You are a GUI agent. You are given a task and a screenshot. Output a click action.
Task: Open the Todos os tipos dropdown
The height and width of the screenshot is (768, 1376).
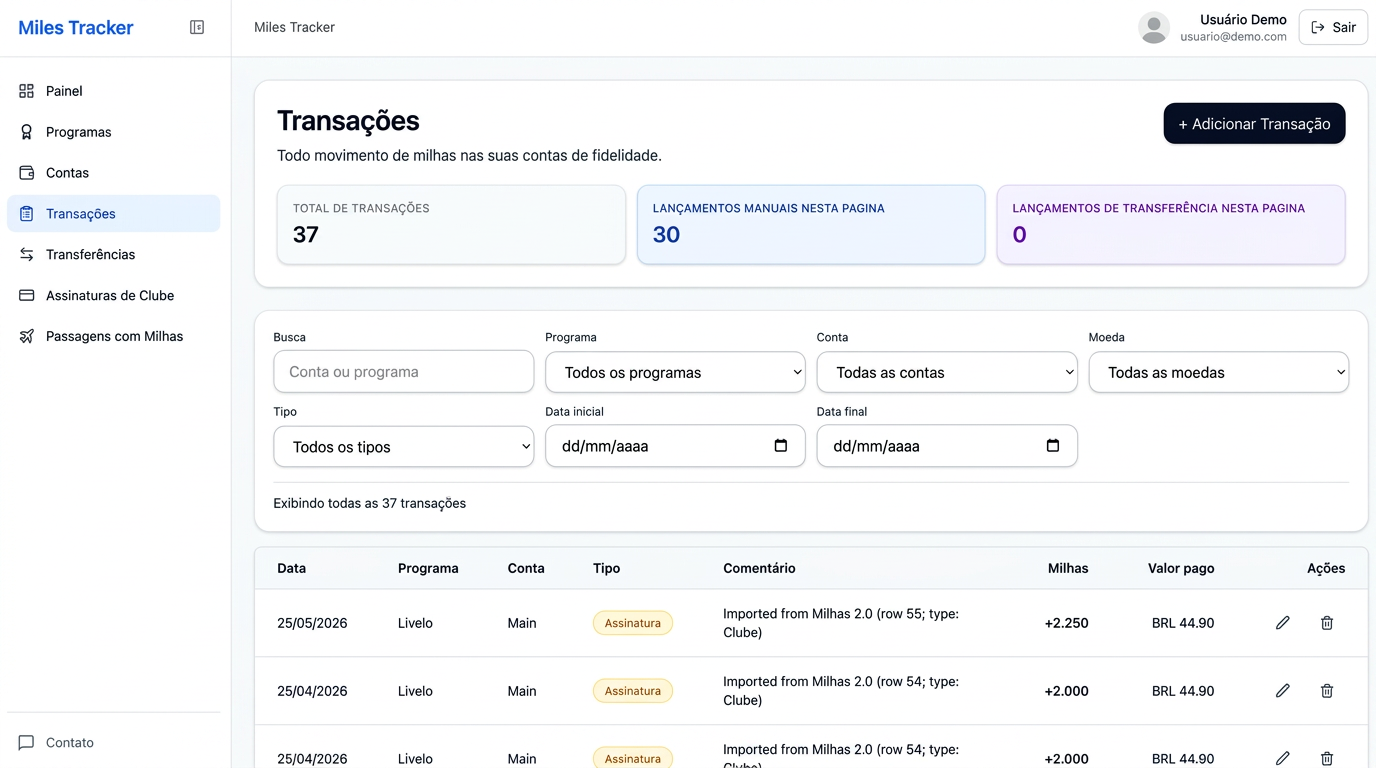tap(404, 447)
